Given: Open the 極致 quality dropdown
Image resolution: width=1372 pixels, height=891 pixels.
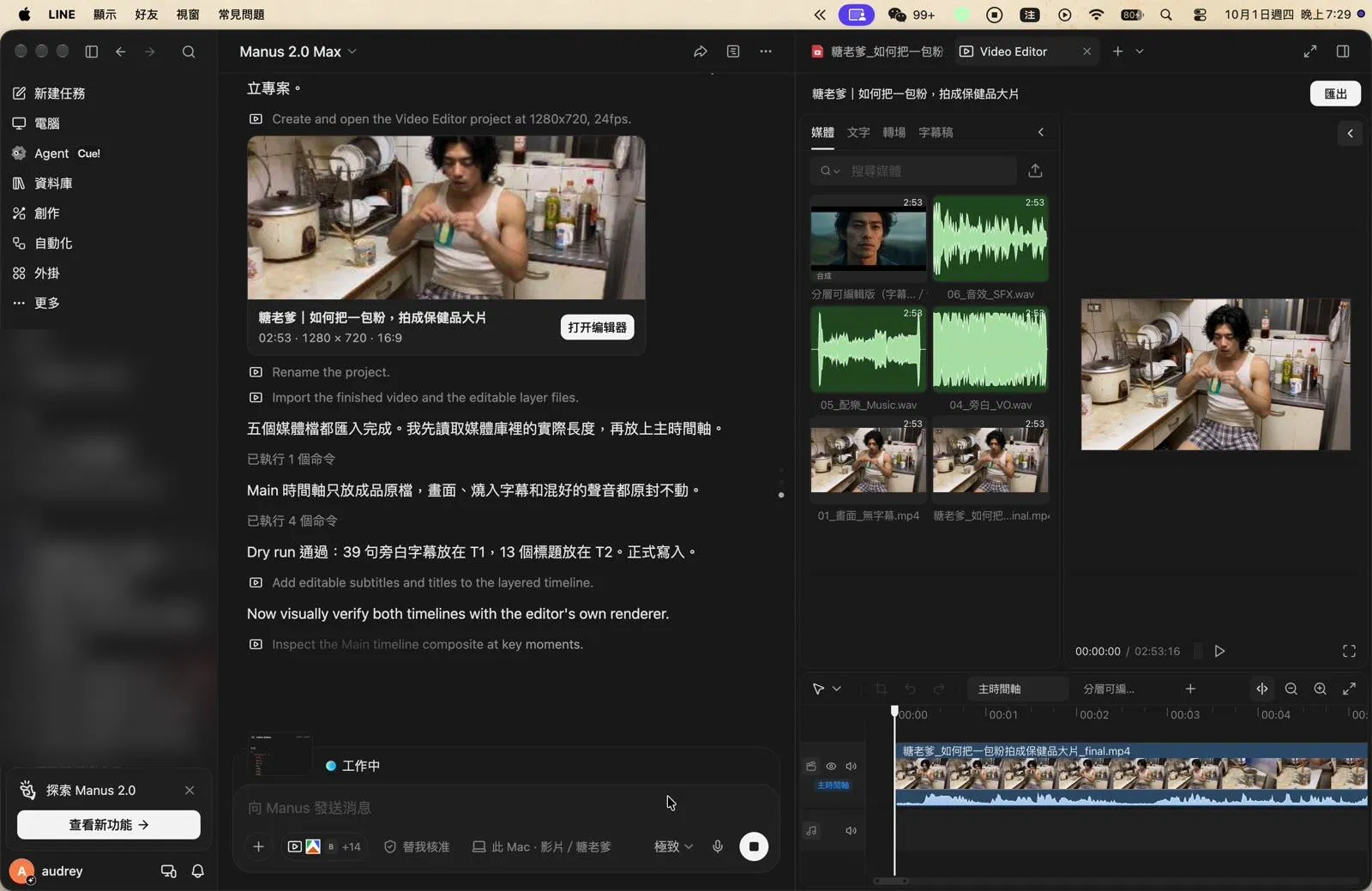Looking at the screenshot, I should click(x=673, y=846).
